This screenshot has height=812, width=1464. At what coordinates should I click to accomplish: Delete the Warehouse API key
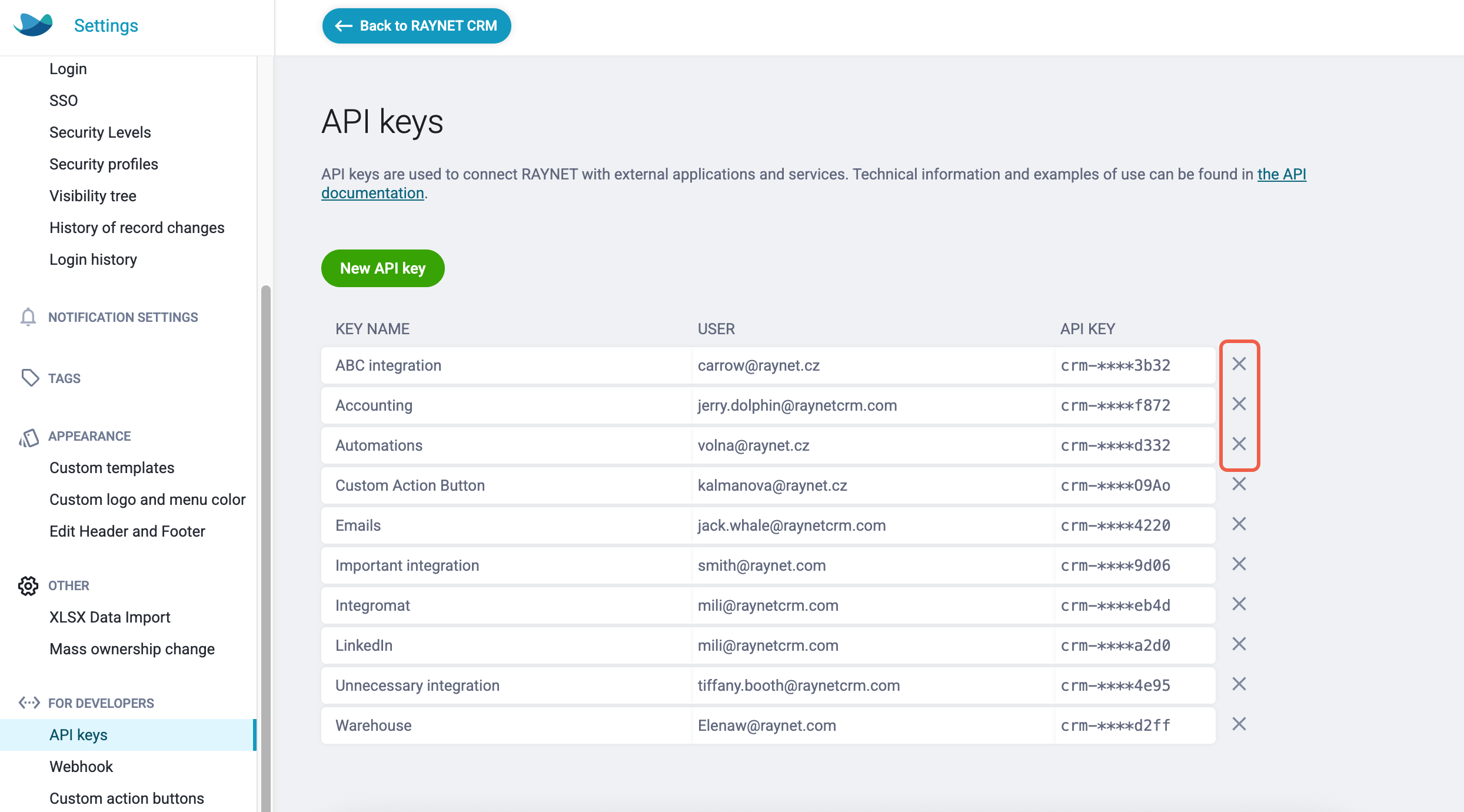point(1239,724)
